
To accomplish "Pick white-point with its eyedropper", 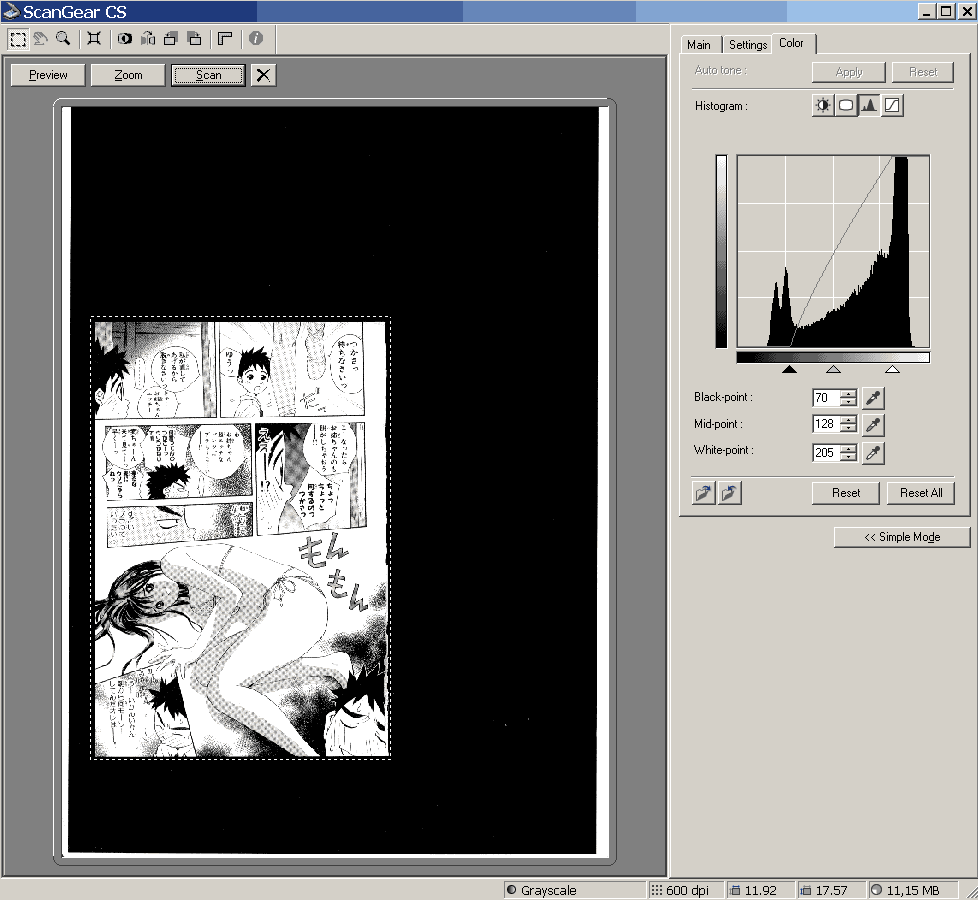I will point(873,453).
